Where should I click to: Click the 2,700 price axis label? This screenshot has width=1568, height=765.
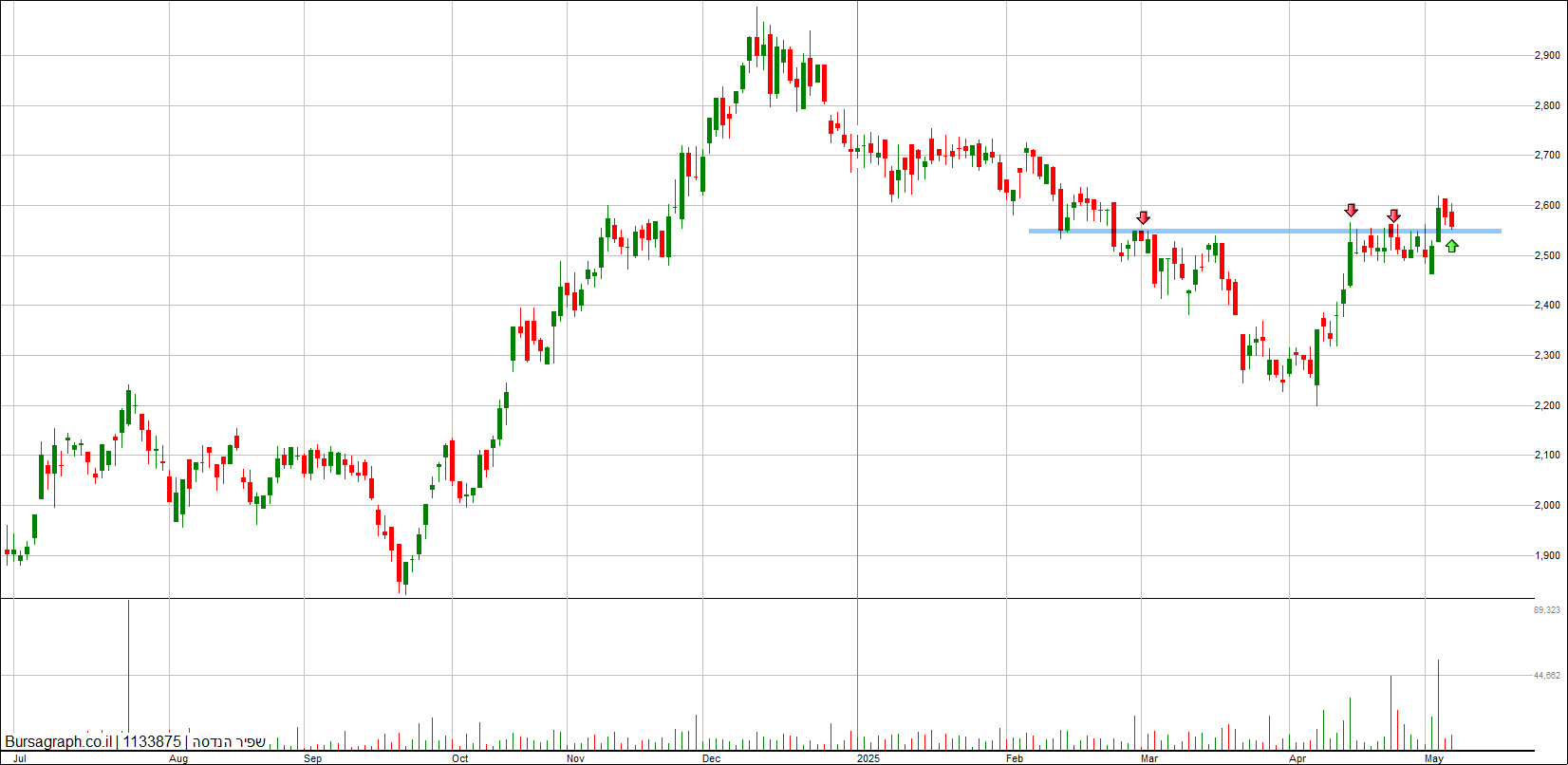[1547, 155]
